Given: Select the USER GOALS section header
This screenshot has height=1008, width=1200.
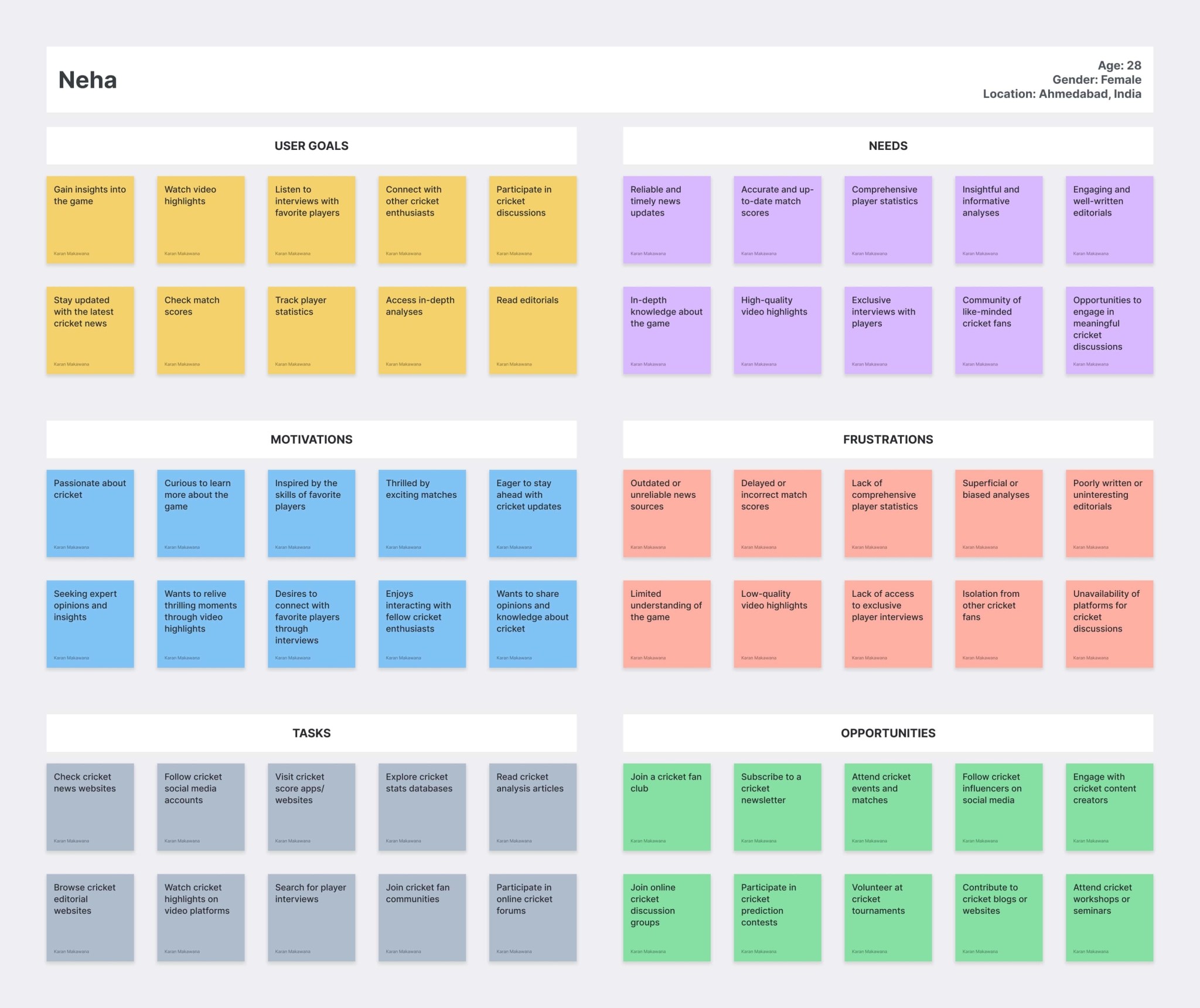Looking at the screenshot, I should [x=311, y=146].
